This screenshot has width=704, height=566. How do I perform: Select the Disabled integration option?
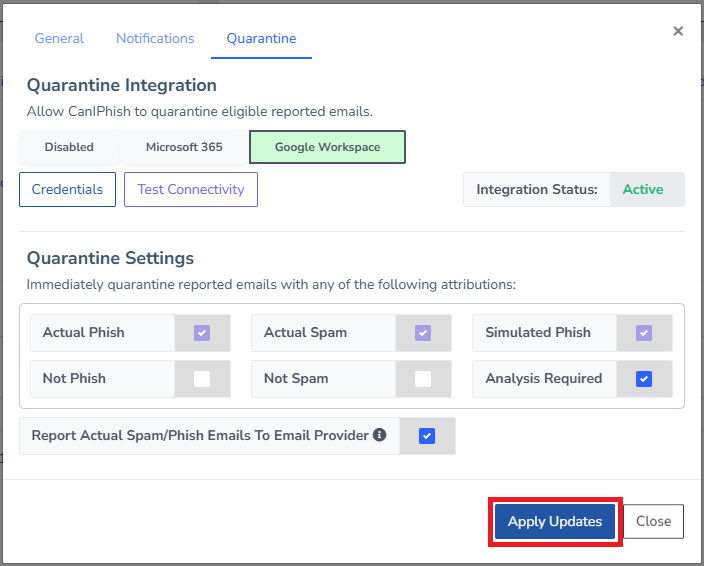click(x=69, y=147)
